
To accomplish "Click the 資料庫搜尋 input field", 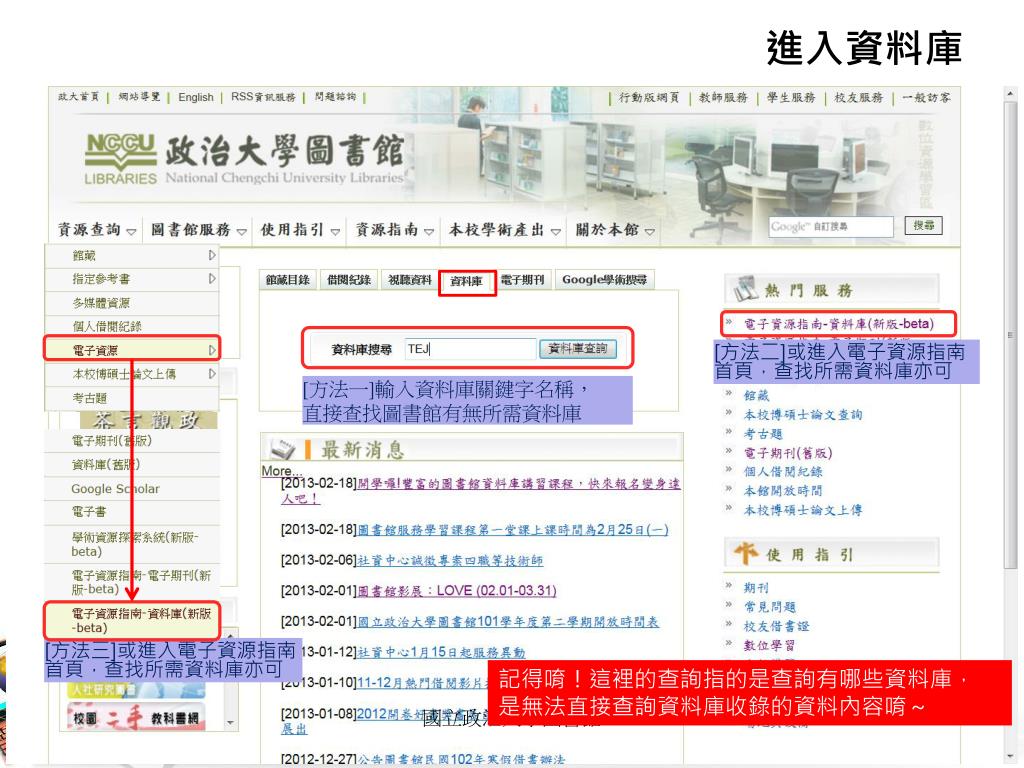I will pyautogui.click(x=470, y=349).
